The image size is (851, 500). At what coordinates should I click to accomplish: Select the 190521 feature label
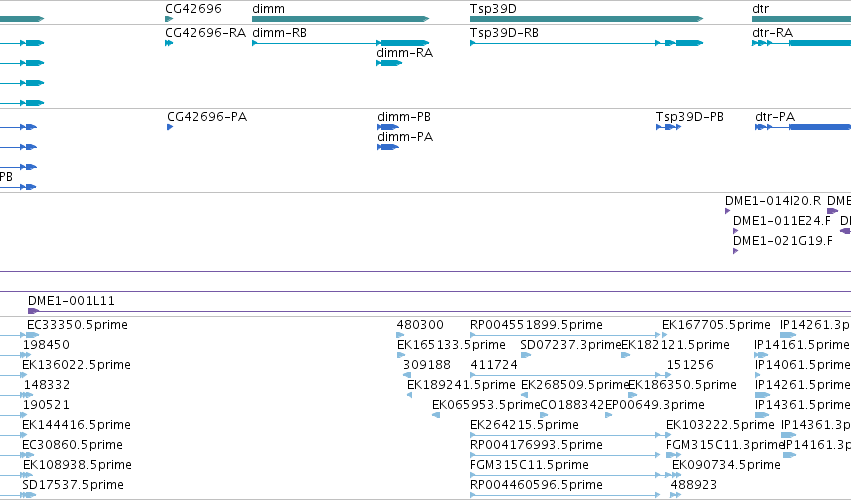click(x=46, y=405)
